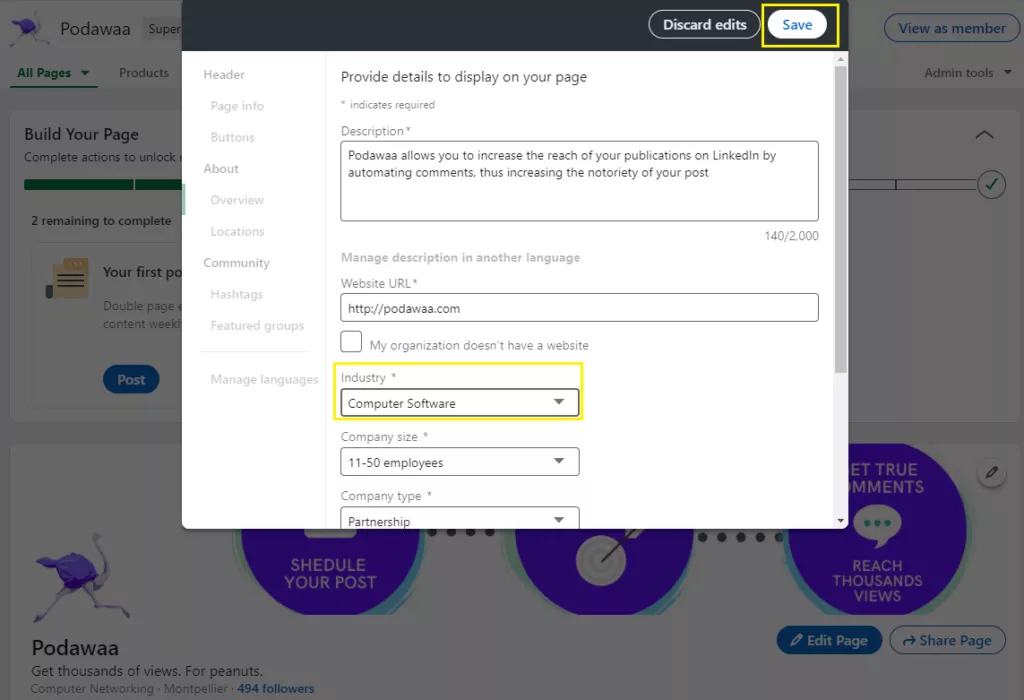Click the scrollbar up arrow in dialog
Viewport: 1024px width, 700px height.
[x=840, y=59]
